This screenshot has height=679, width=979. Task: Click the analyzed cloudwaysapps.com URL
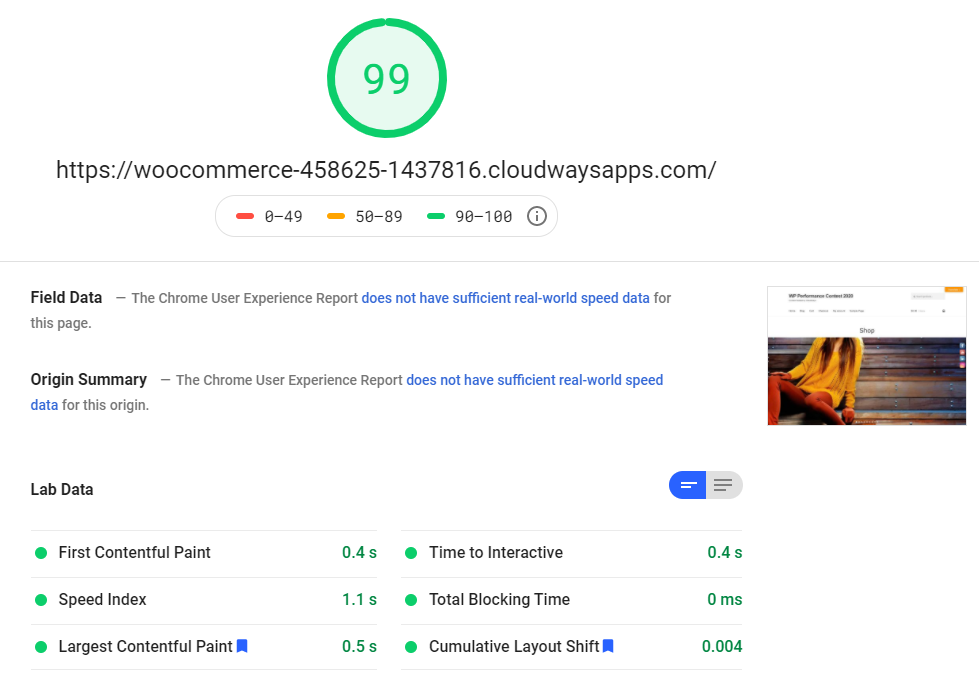tap(386, 170)
